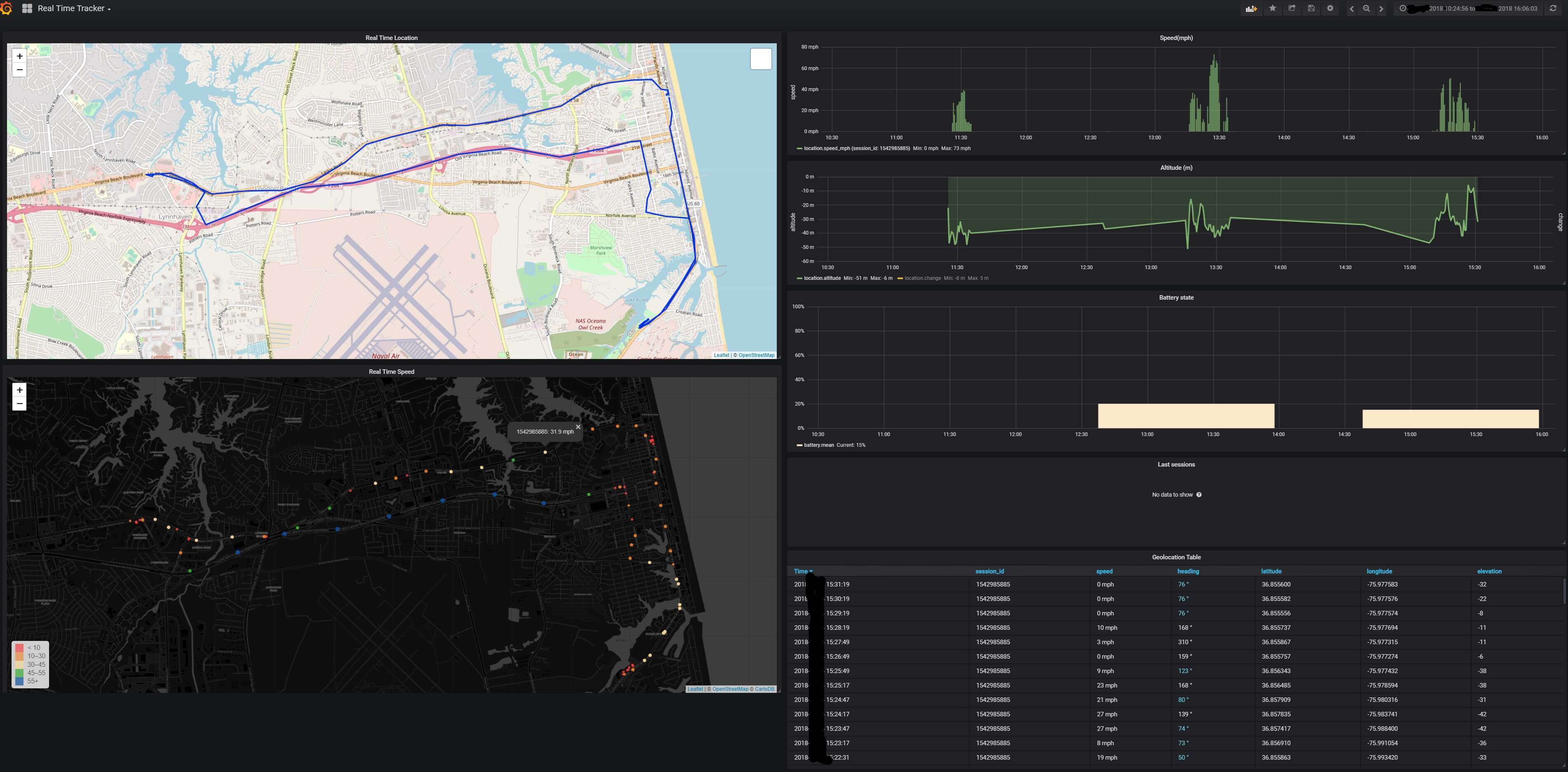Save dashboard with floppy disk icon
The width and height of the screenshot is (1568, 772).
click(x=1311, y=9)
